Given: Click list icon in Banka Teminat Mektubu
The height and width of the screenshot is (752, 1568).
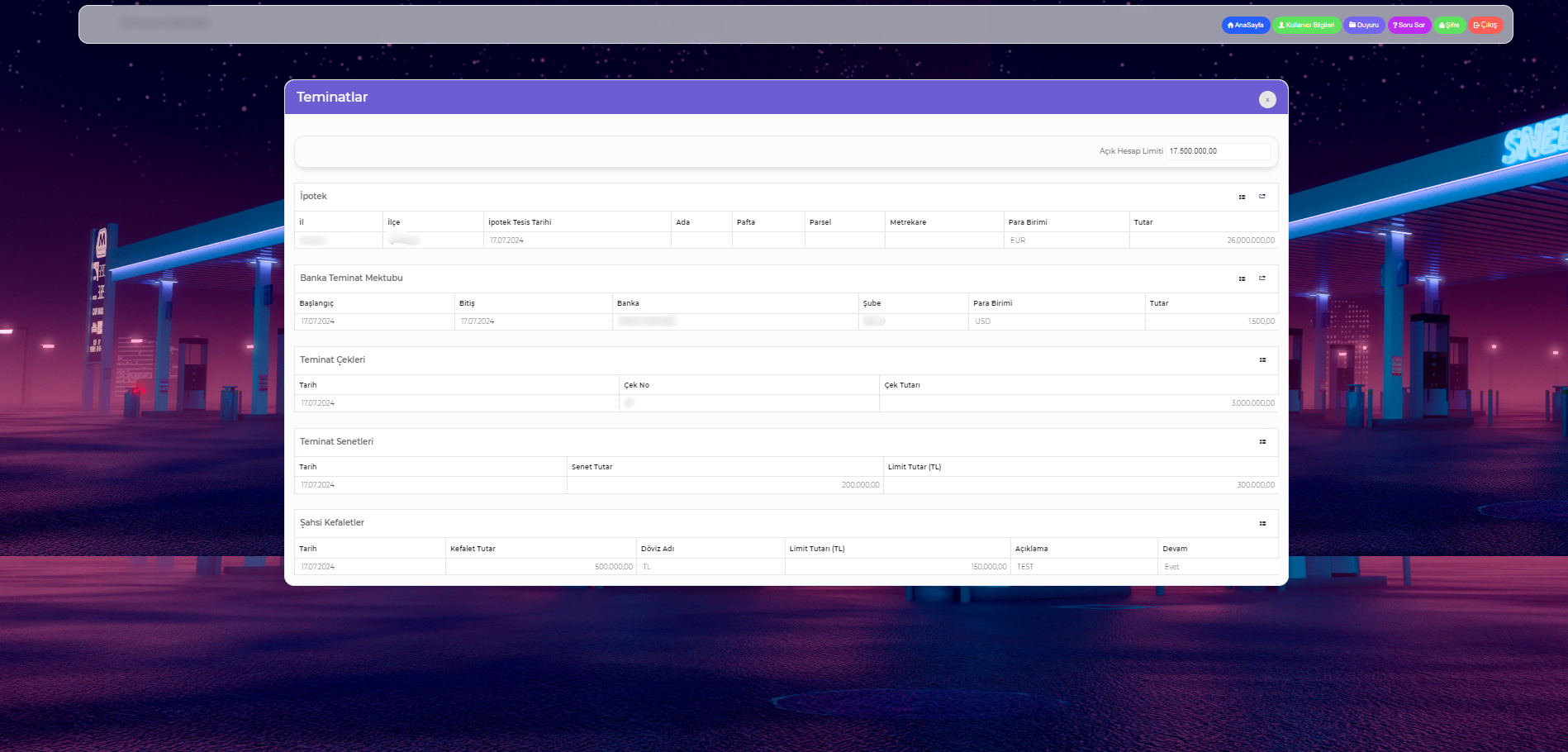Looking at the screenshot, I should 1242,278.
